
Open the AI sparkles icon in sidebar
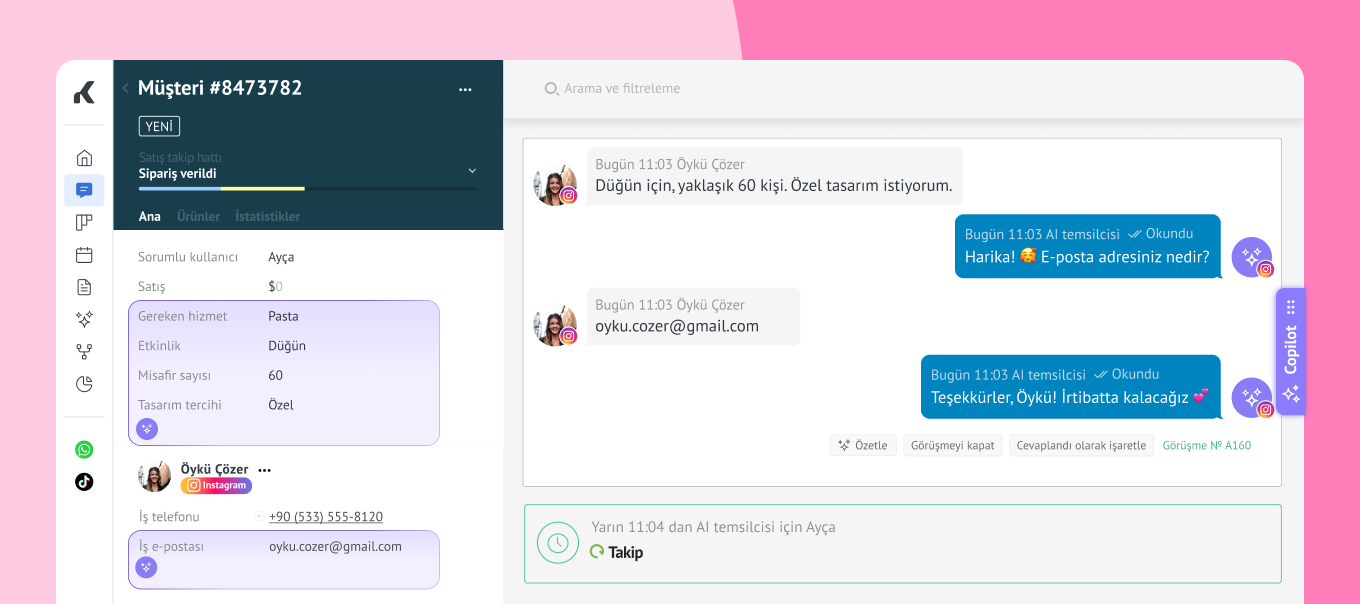coord(84,319)
